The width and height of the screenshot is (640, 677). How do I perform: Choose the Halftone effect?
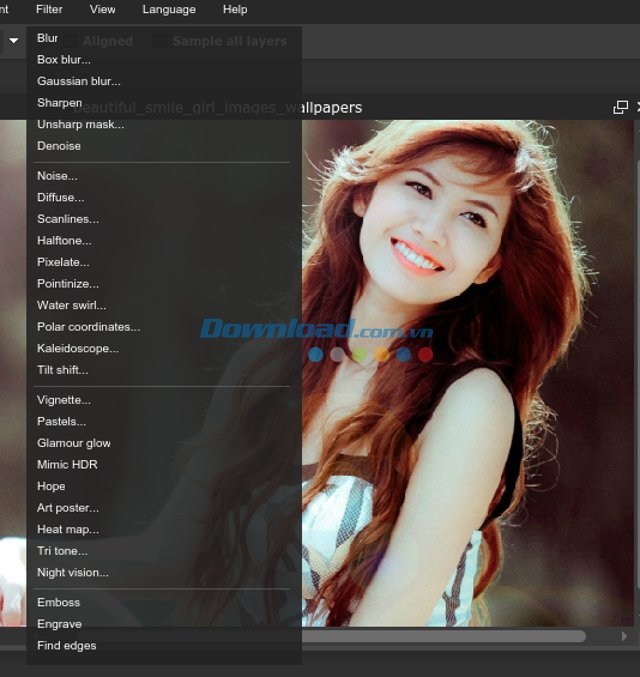pos(64,240)
